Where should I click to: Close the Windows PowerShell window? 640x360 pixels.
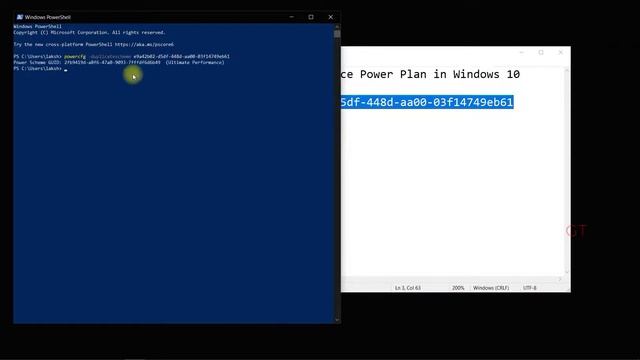[331, 17]
